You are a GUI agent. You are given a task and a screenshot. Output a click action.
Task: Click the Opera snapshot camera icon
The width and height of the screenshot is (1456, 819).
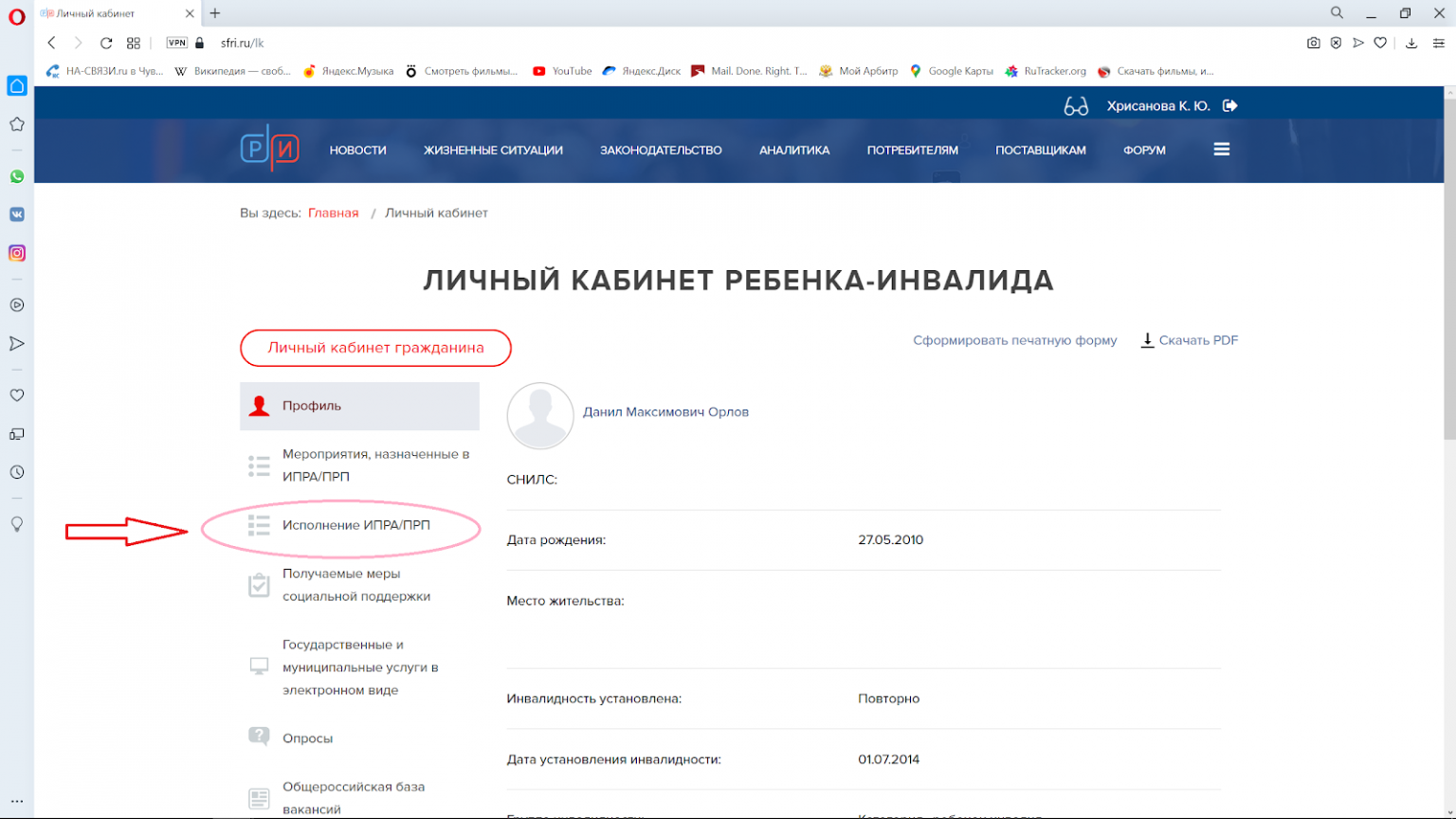1313,43
